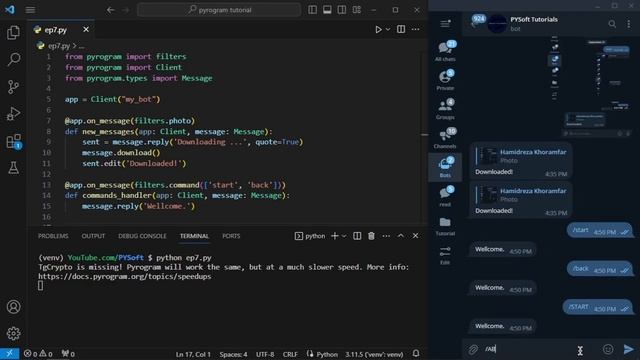Screen dimensions: 640x360
Task: Open the Run and Debug view
Action: [x=13, y=114]
